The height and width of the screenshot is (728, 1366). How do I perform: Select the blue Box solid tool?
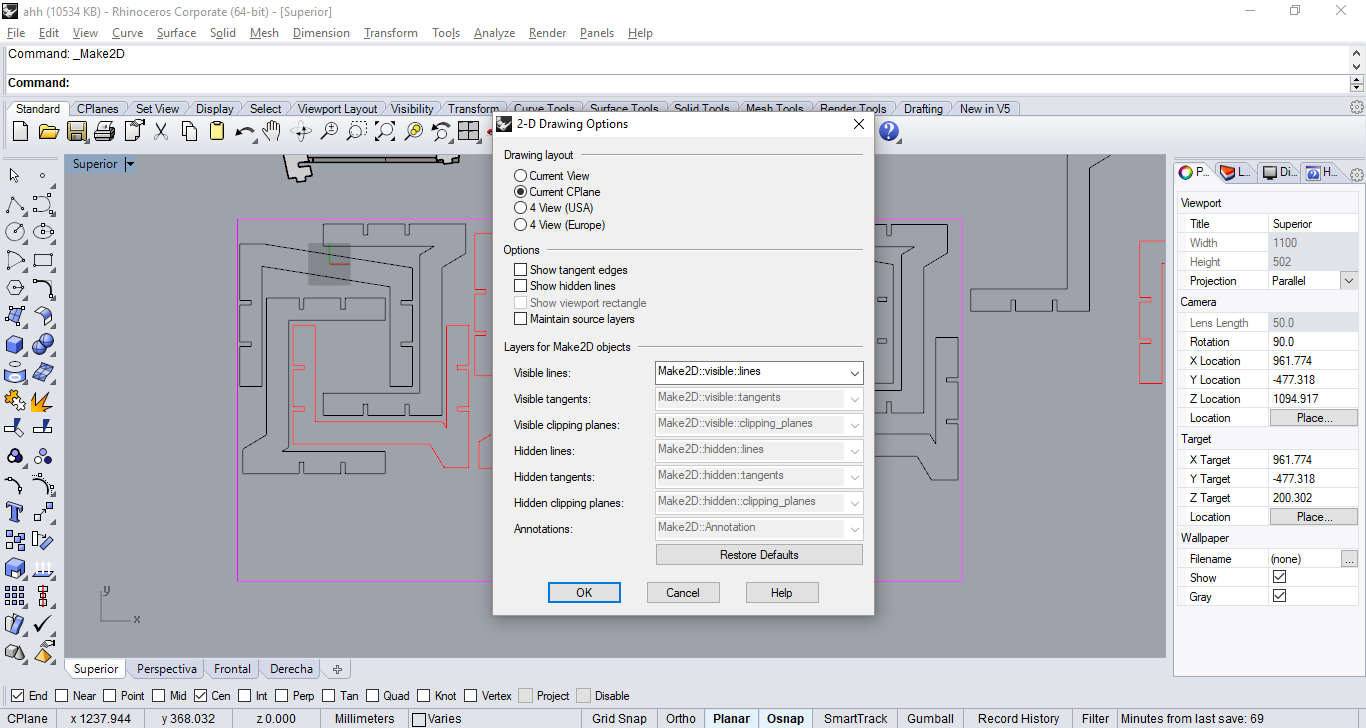(x=15, y=344)
